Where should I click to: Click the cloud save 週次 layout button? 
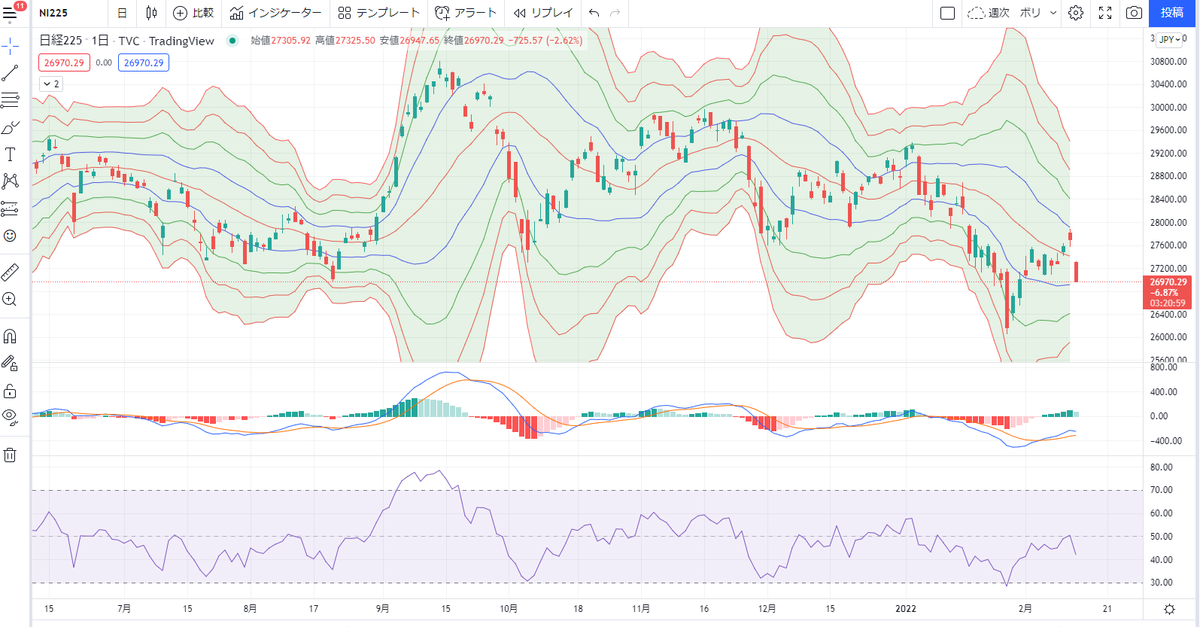[x=989, y=13]
